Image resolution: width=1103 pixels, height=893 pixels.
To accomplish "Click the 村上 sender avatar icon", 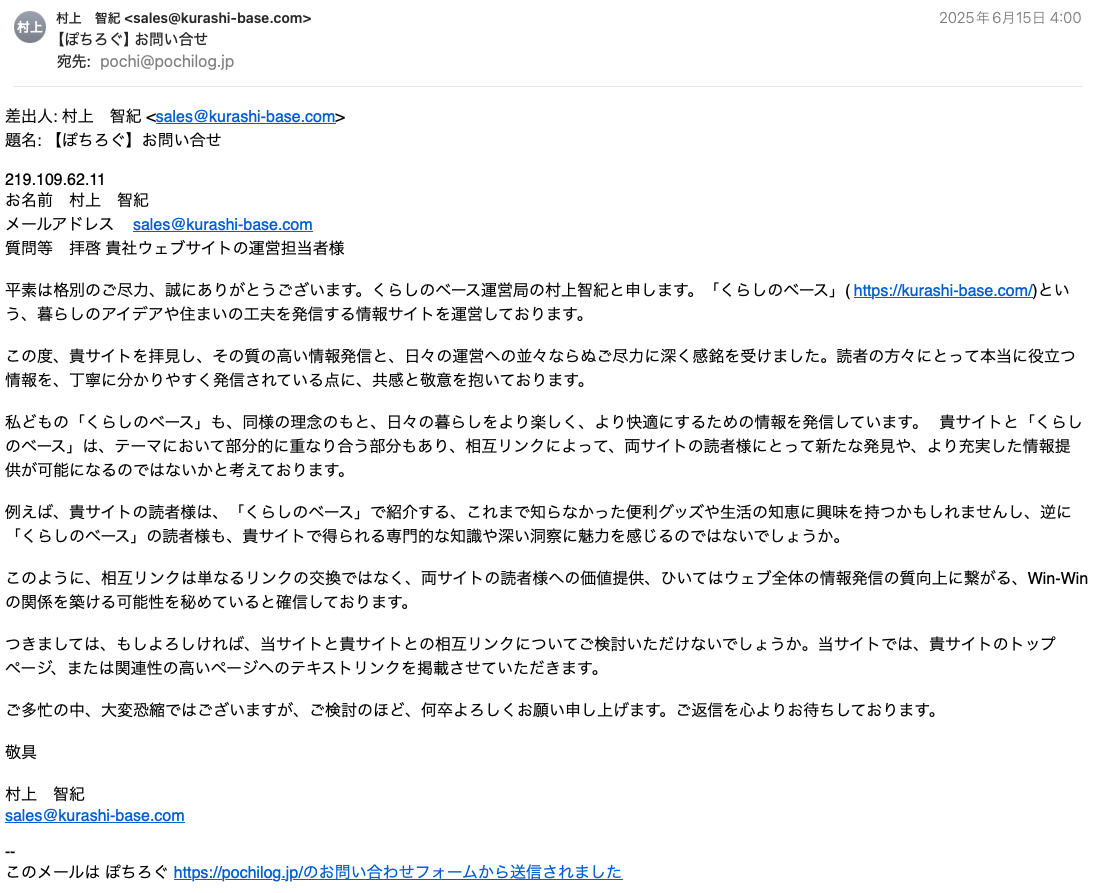I will point(30,27).
